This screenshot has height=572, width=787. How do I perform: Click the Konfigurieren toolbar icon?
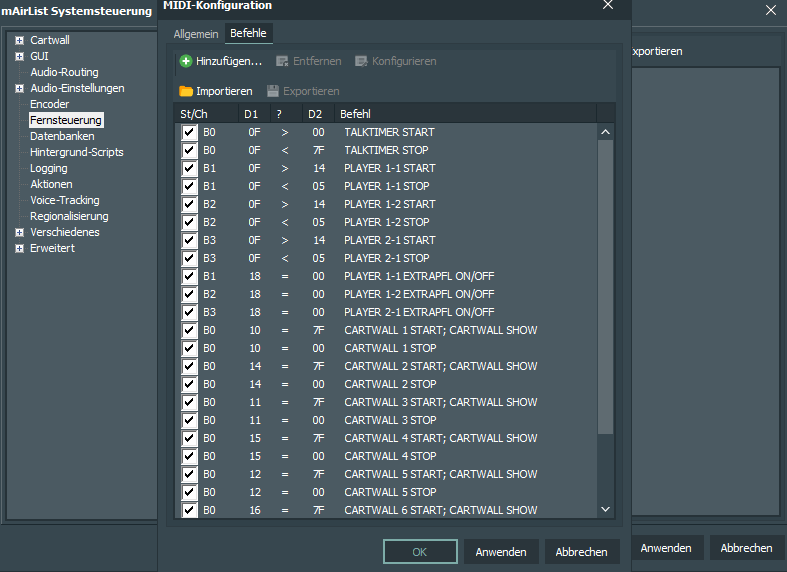tap(361, 62)
